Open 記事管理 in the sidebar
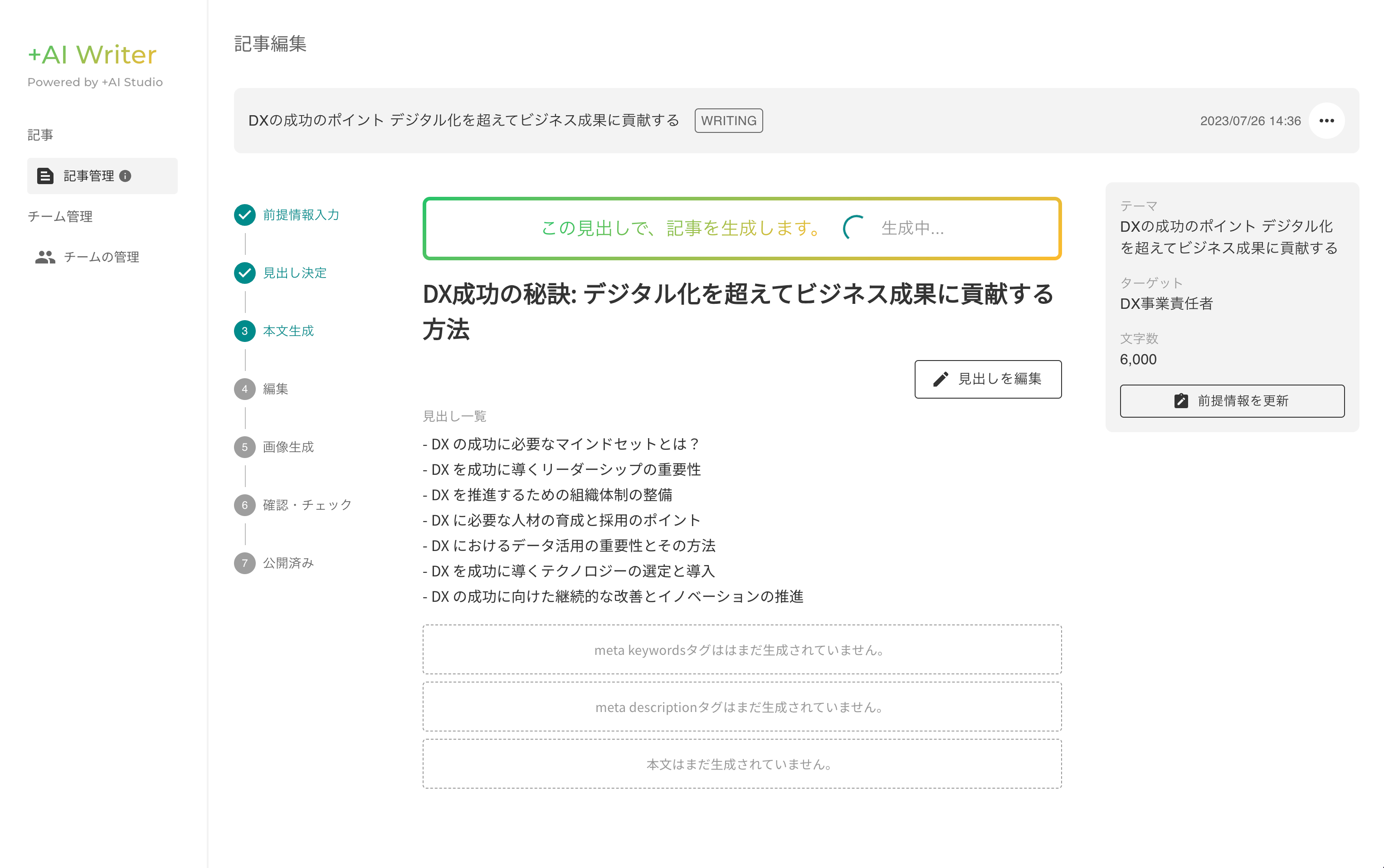Screen dimensions: 1384x868 point(89,176)
